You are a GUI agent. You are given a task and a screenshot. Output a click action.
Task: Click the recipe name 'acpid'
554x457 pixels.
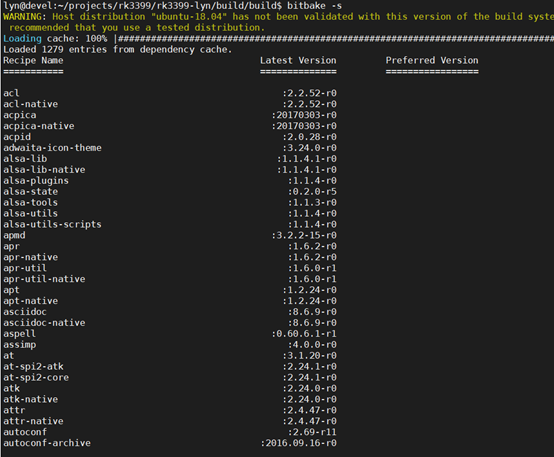pyautogui.click(x=17, y=137)
